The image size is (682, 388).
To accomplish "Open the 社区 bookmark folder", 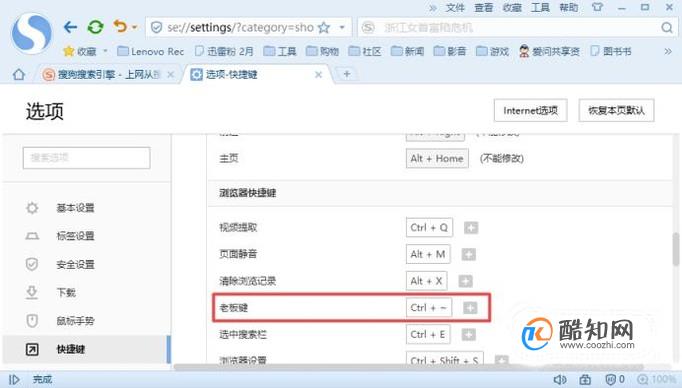I will tap(365, 51).
